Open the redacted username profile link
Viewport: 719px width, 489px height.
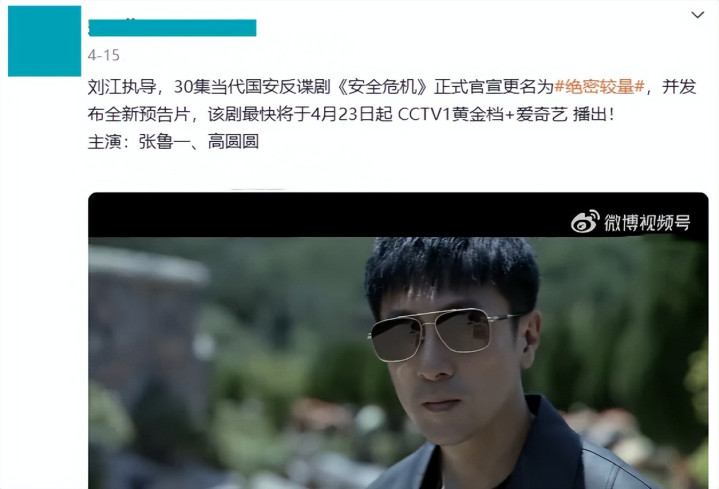point(172,28)
